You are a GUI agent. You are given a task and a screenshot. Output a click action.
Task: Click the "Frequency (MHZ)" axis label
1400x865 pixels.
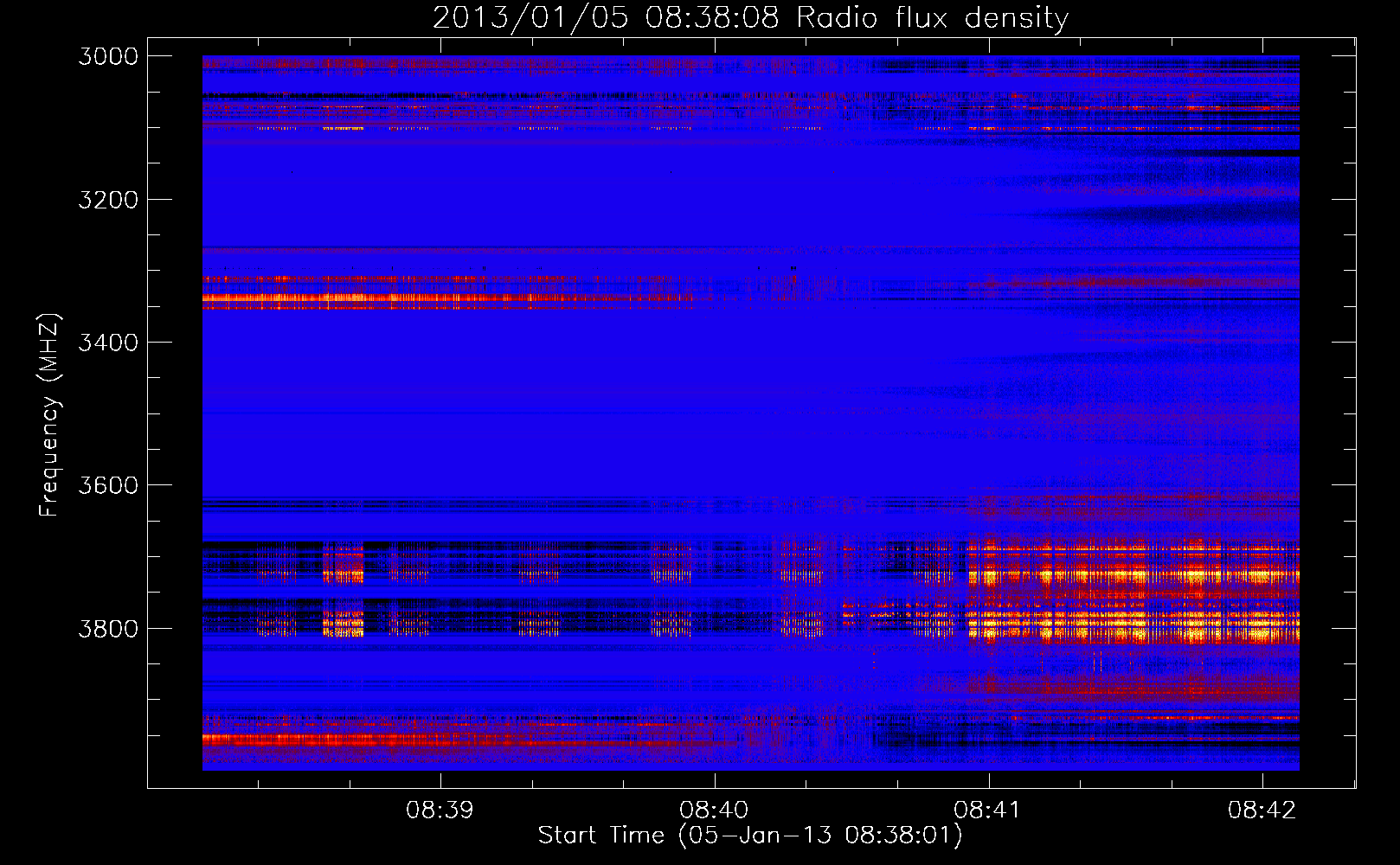50,415
